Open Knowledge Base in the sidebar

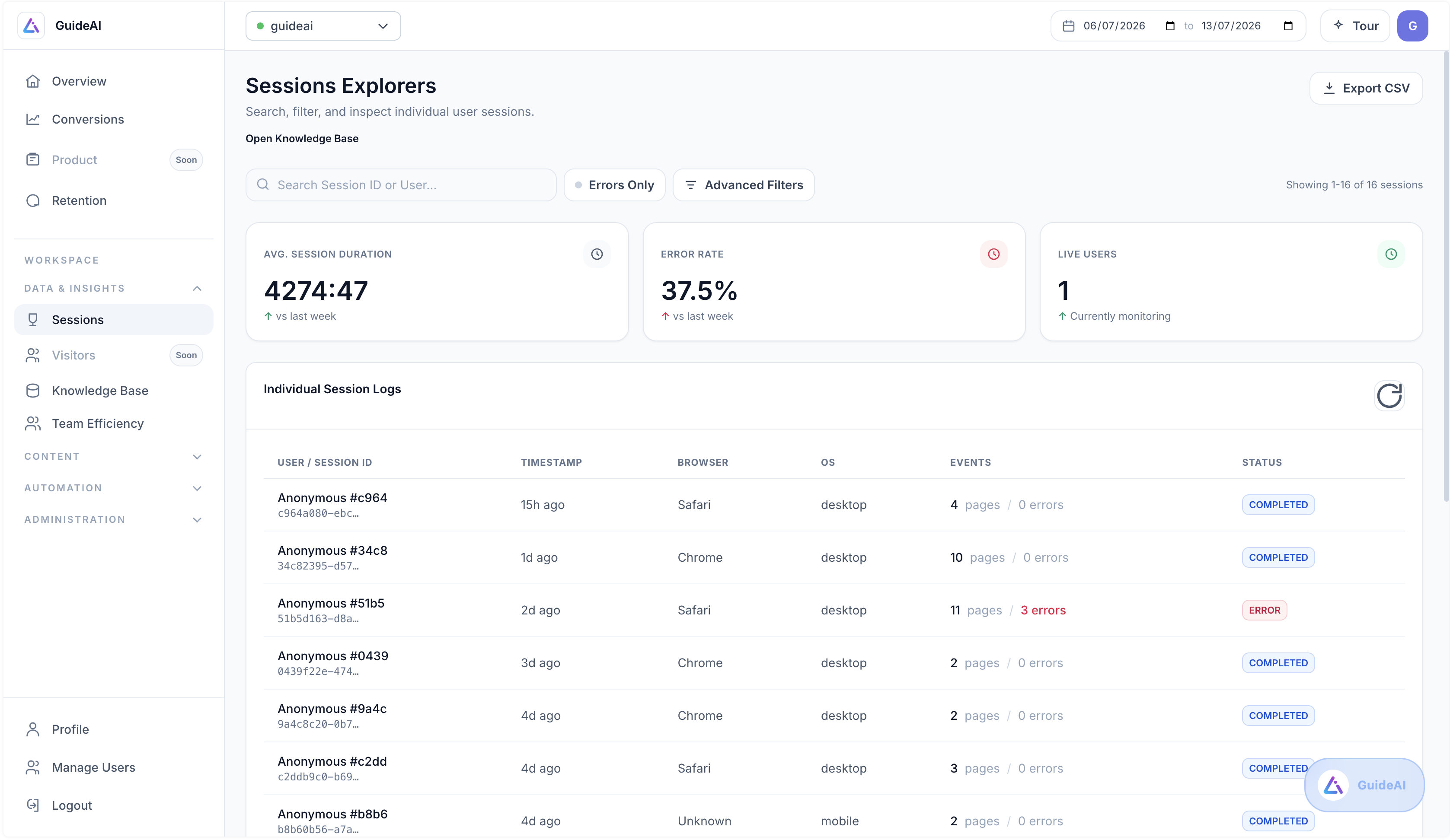click(x=113, y=390)
